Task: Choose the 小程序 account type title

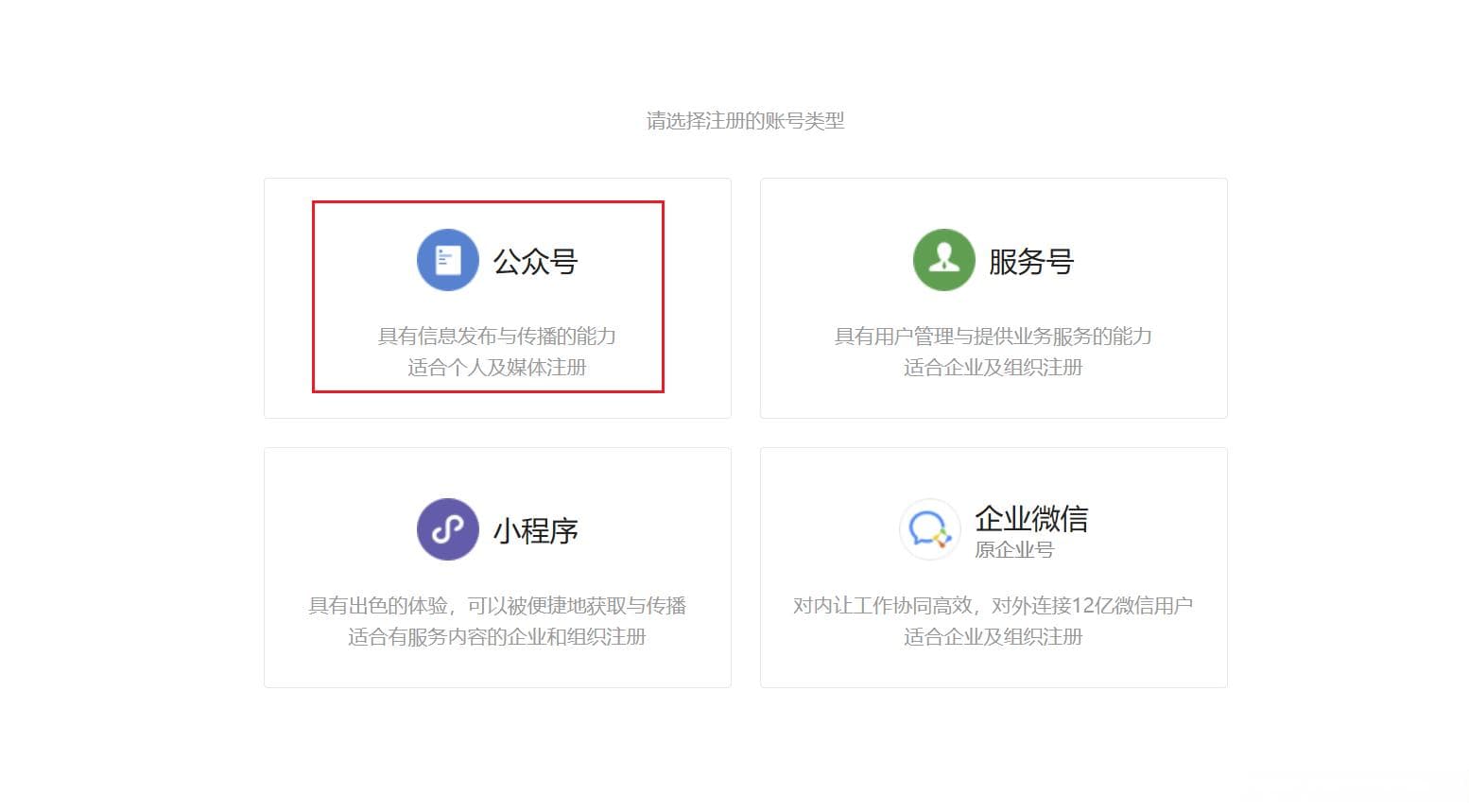Action: (x=536, y=531)
